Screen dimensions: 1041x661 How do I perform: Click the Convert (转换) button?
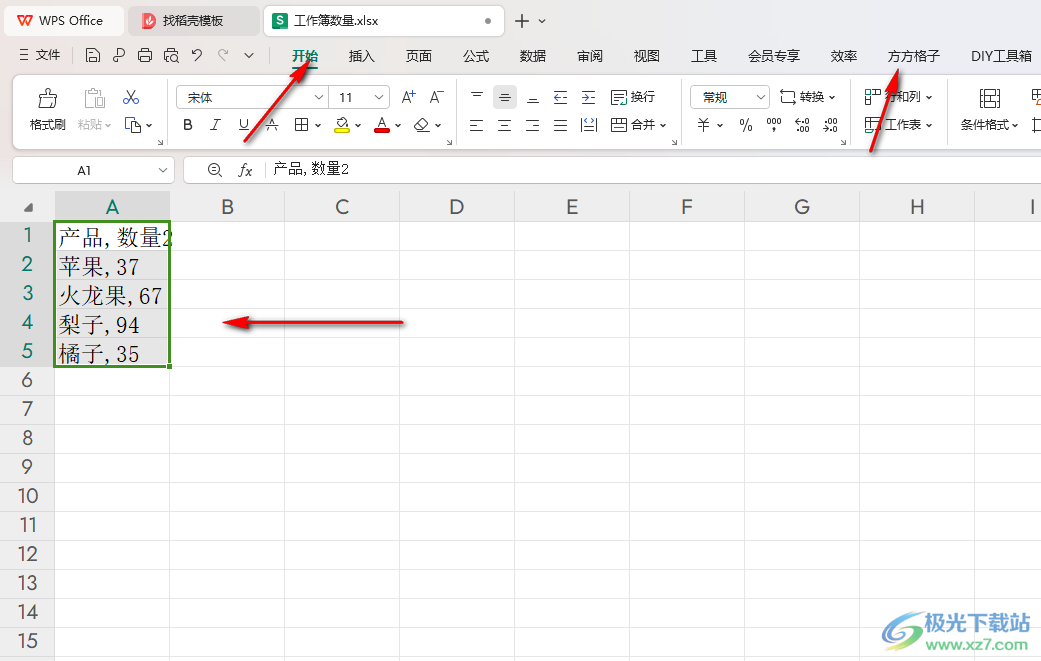click(807, 98)
